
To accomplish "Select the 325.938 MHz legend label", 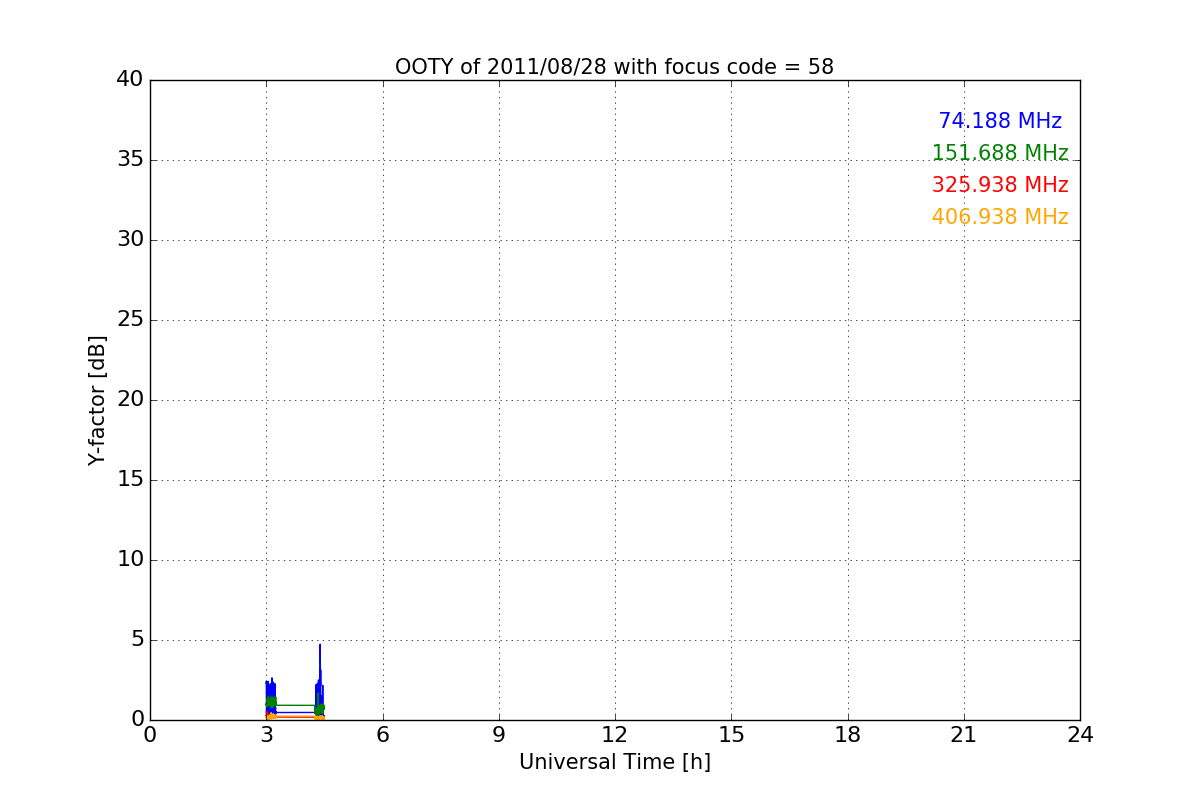I will (x=1000, y=185).
